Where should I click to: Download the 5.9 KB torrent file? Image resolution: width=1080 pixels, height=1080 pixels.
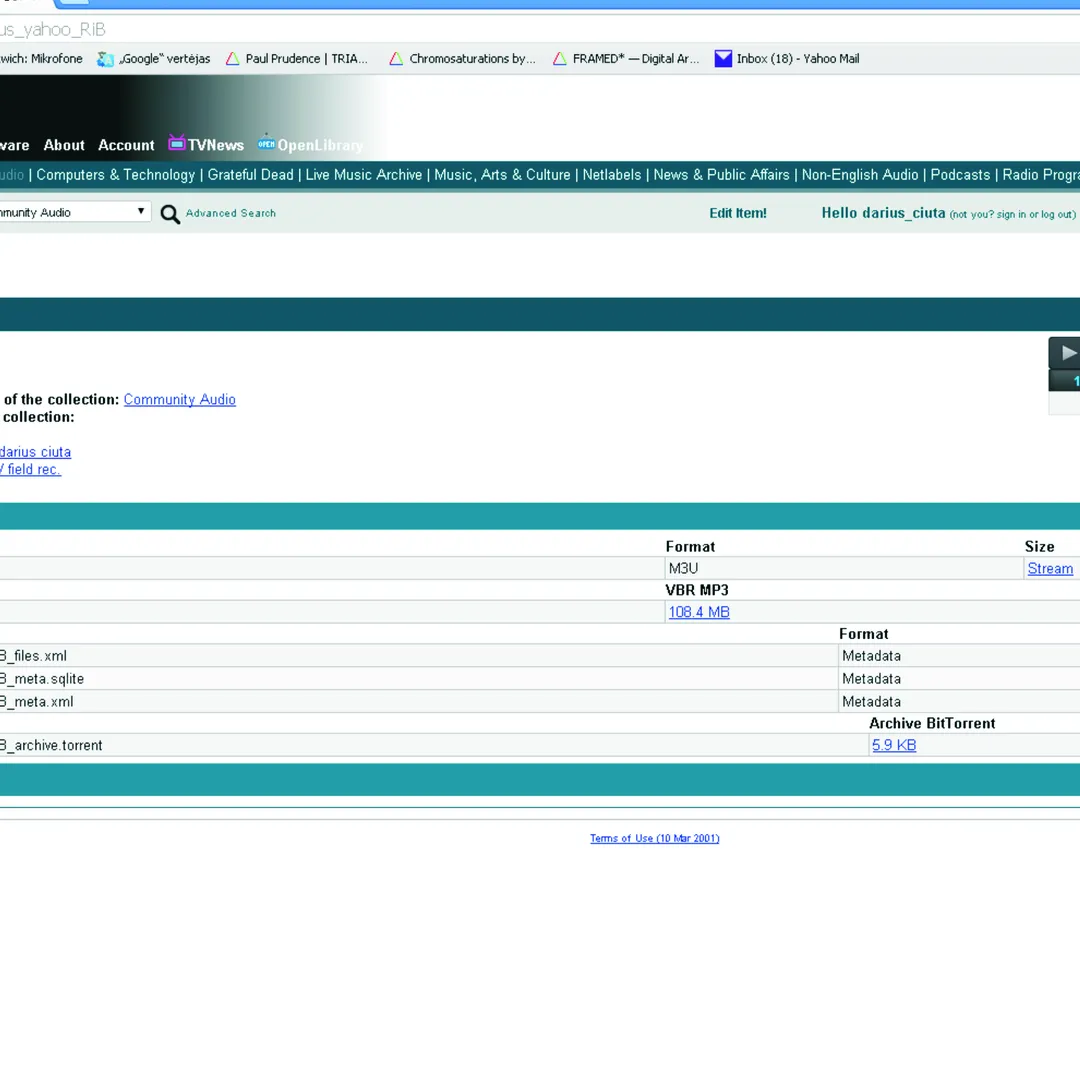coord(894,745)
